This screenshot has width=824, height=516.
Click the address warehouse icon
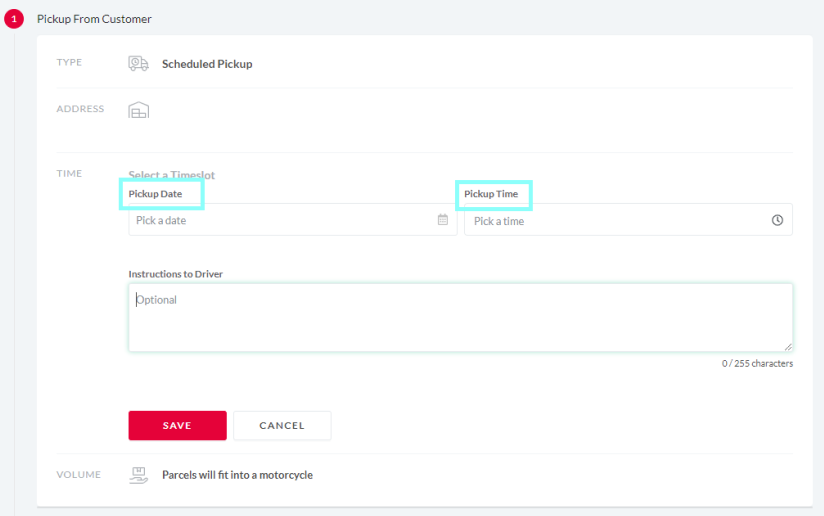[x=139, y=110]
